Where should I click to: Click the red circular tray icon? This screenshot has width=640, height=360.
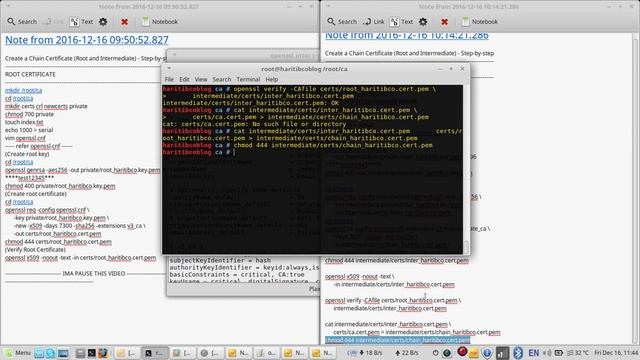462,351
